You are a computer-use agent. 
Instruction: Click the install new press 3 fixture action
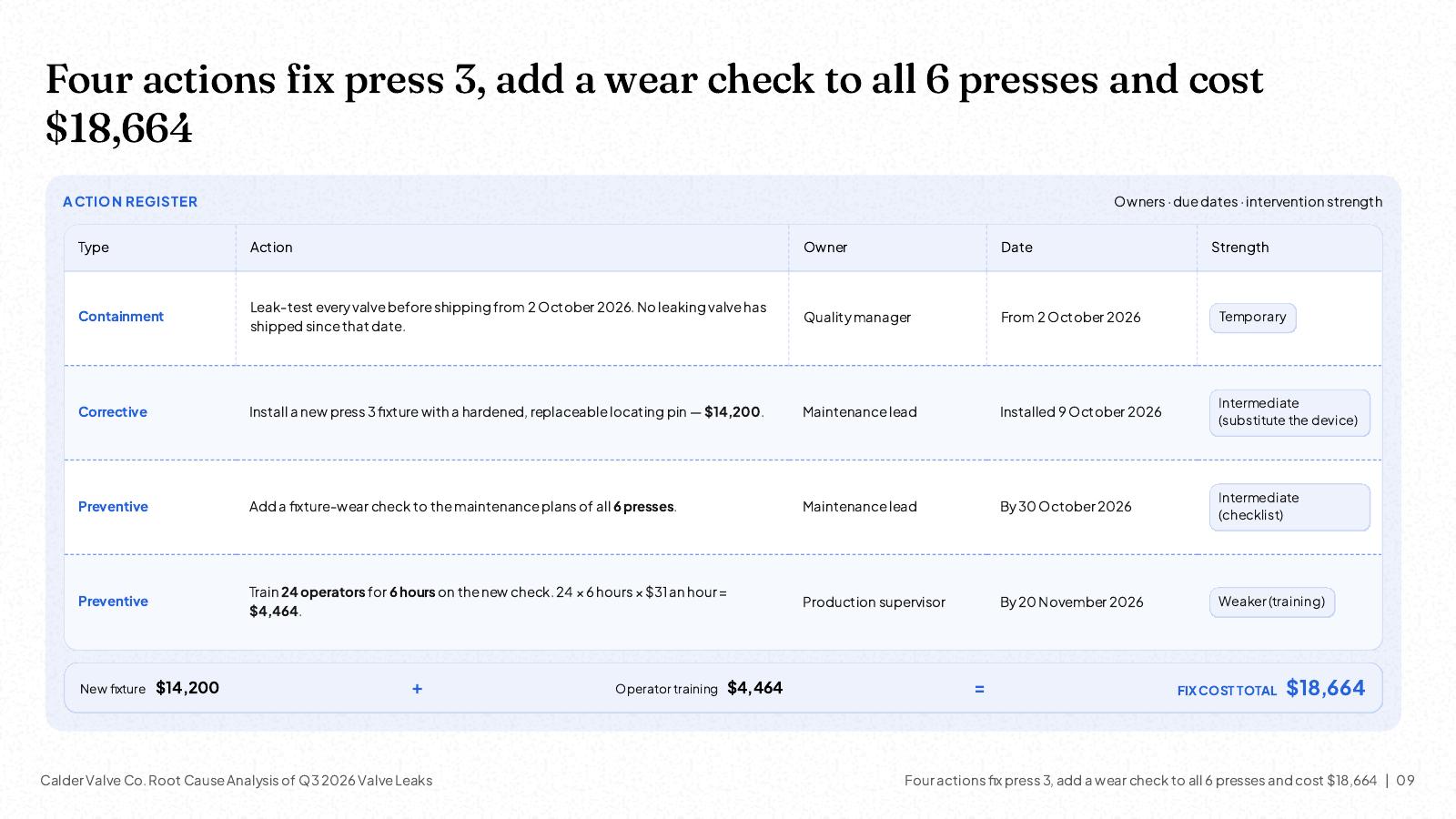[x=507, y=412]
